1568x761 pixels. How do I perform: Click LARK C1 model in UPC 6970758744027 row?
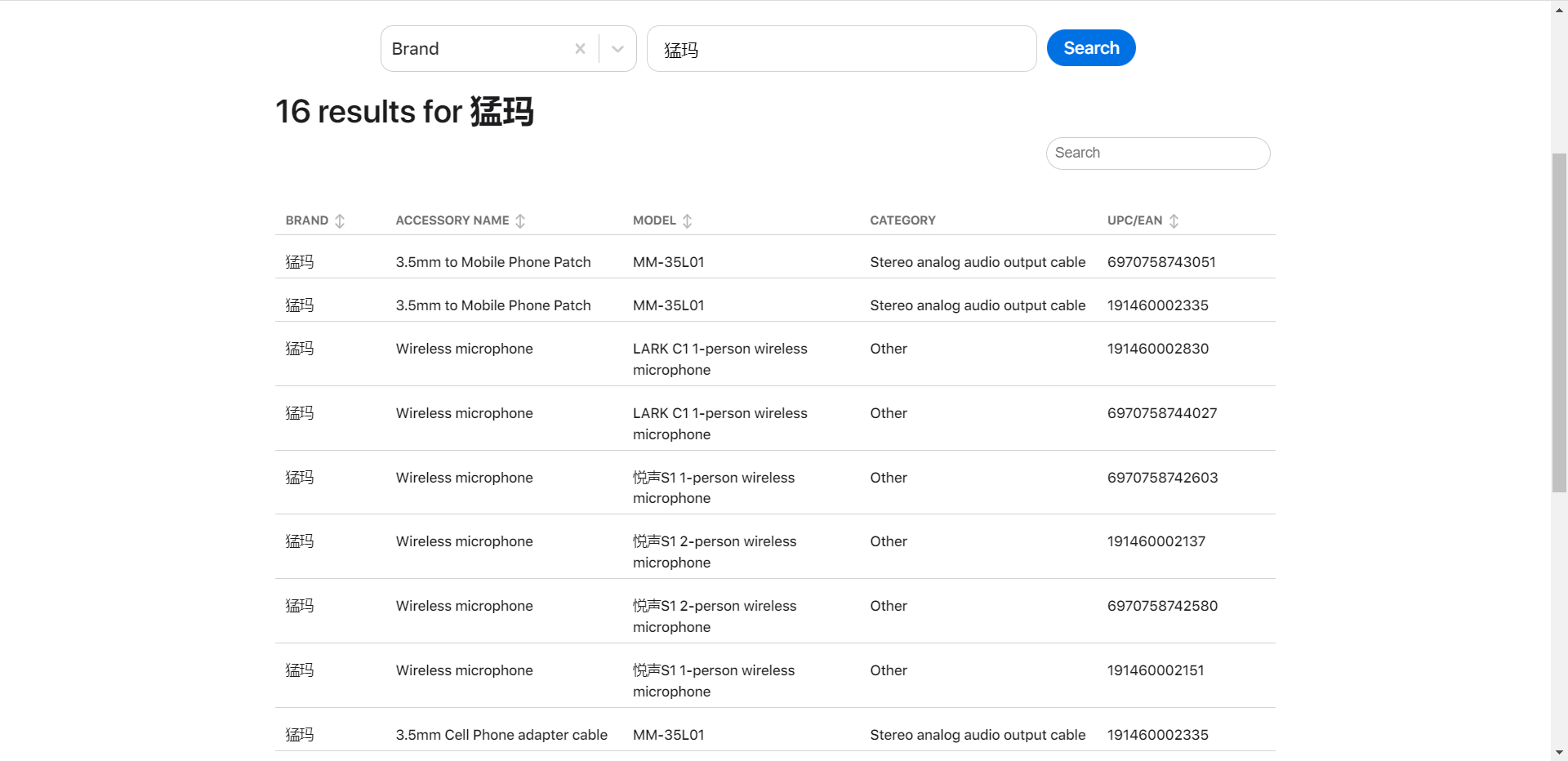[x=719, y=424]
